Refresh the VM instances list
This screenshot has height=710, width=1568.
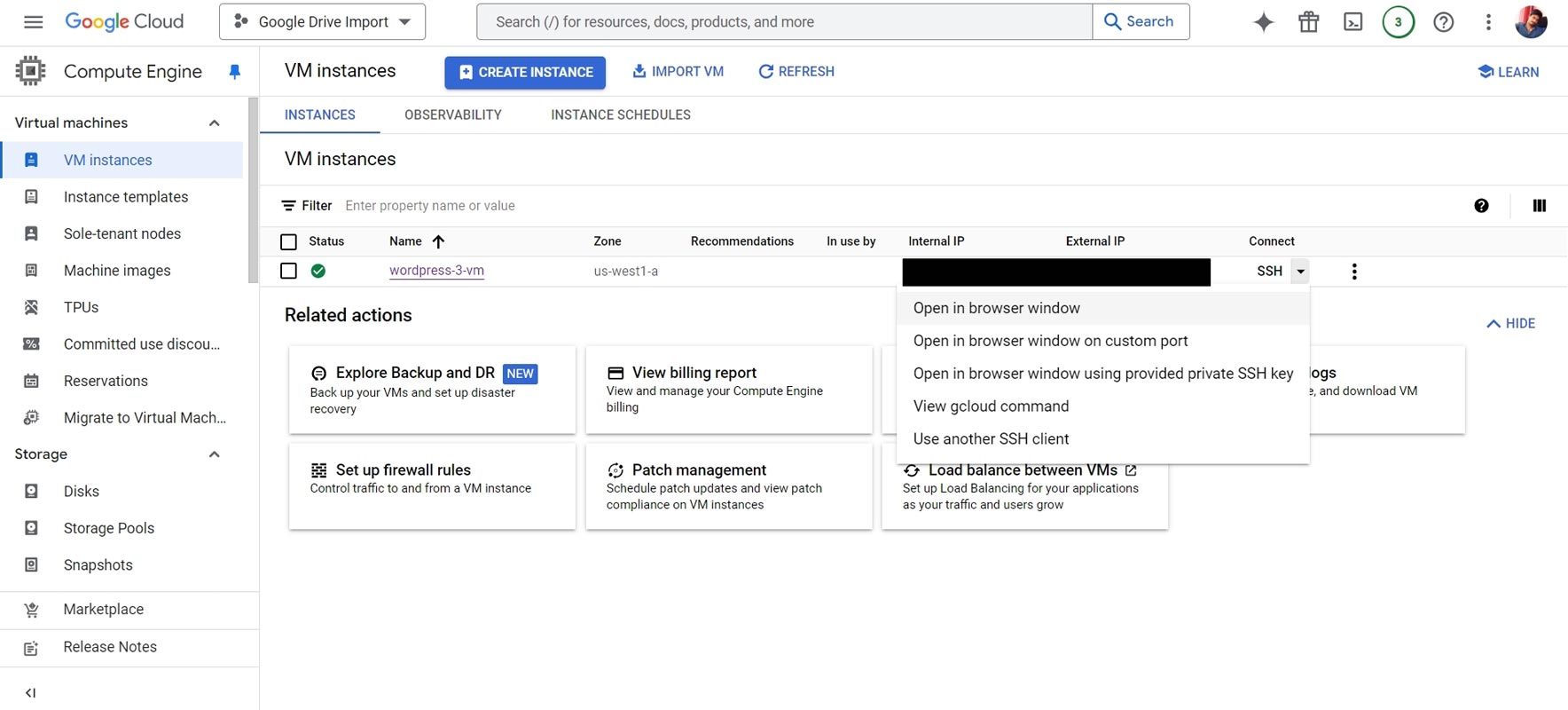[x=796, y=72]
